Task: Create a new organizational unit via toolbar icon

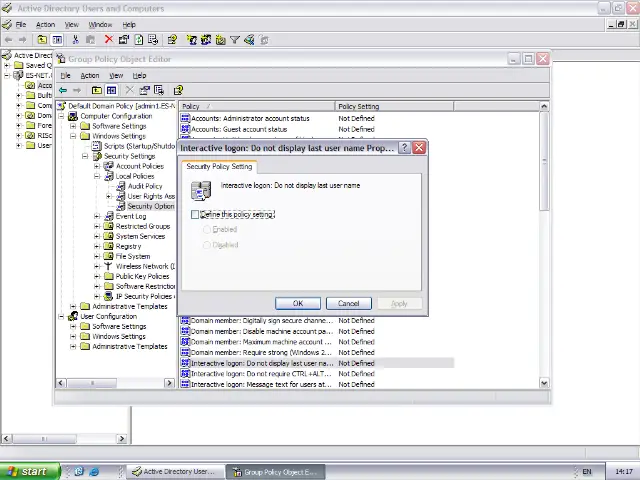Action: click(x=220, y=40)
